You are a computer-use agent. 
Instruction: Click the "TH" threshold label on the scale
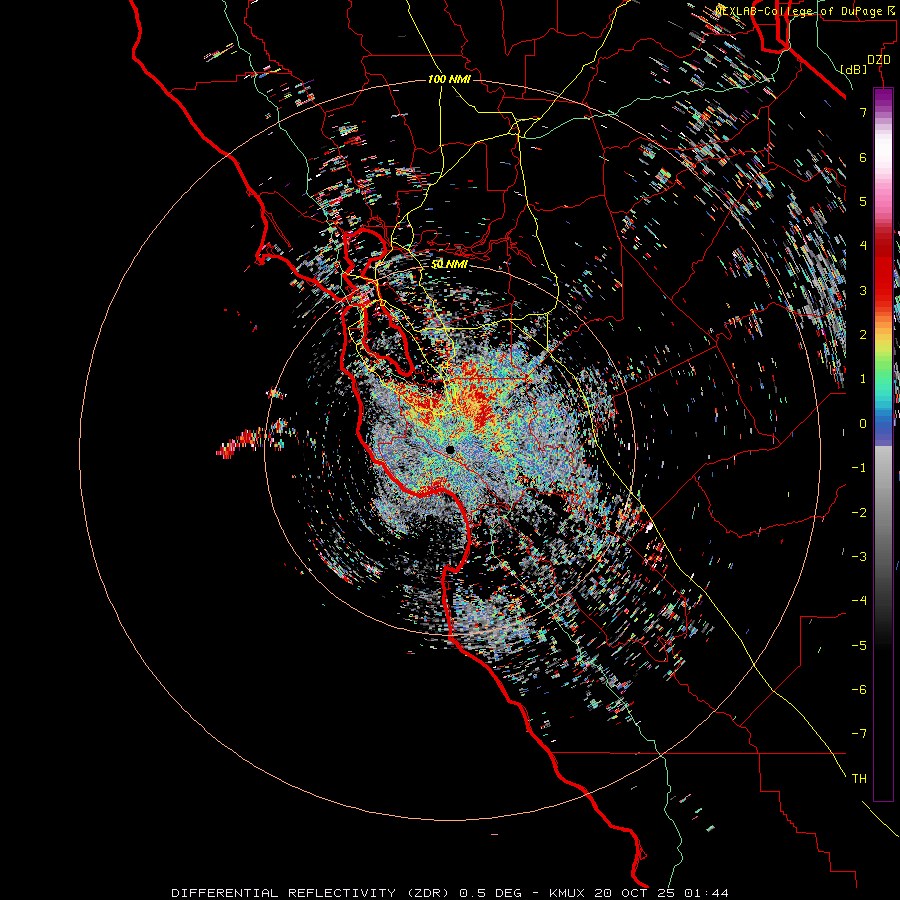859,778
